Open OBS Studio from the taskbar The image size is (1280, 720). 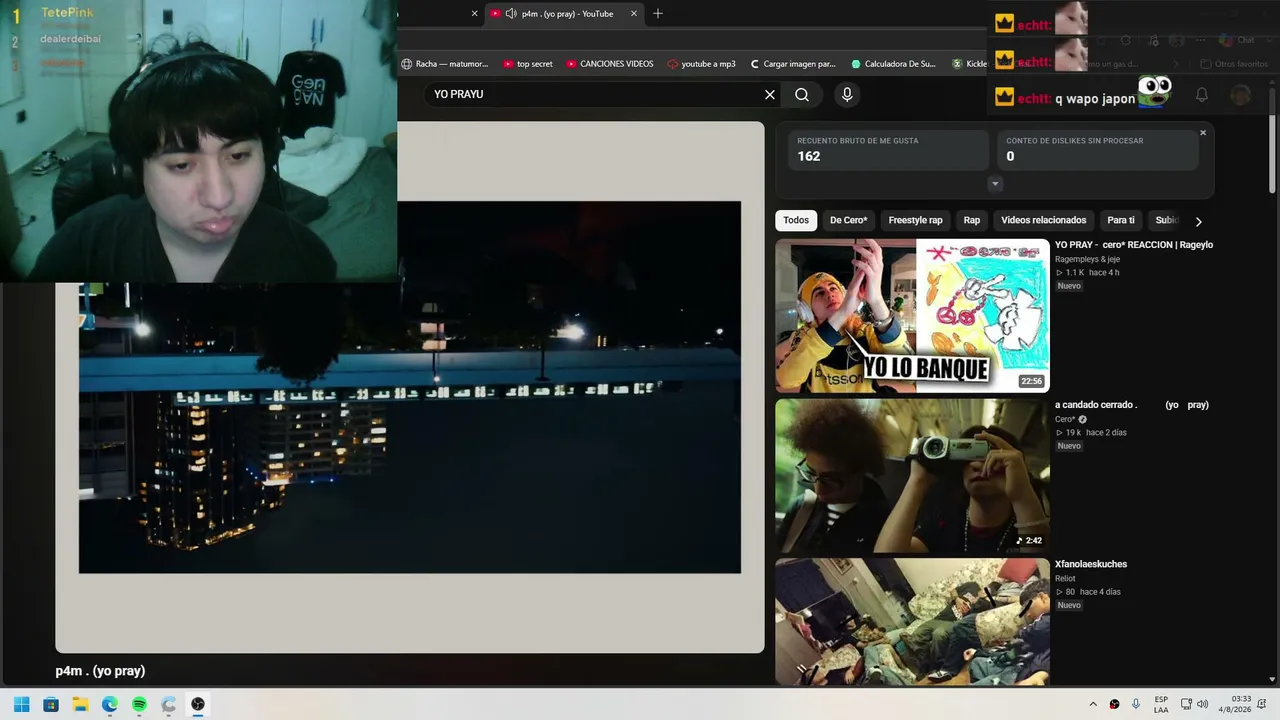[198, 704]
